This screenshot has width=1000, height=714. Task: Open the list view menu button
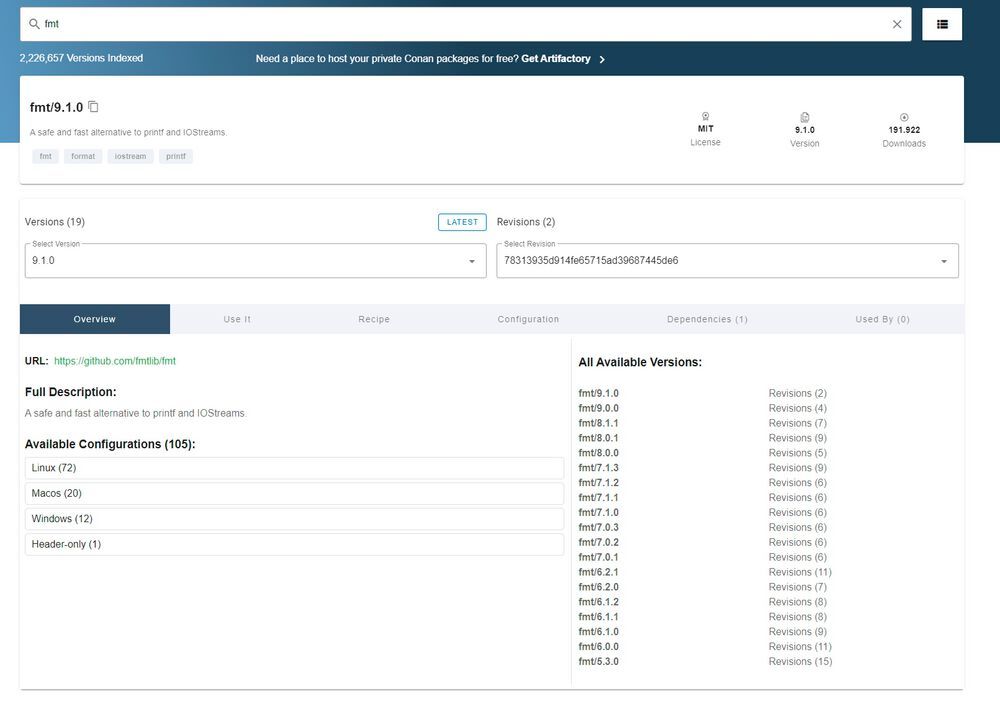click(x=942, y=24)
